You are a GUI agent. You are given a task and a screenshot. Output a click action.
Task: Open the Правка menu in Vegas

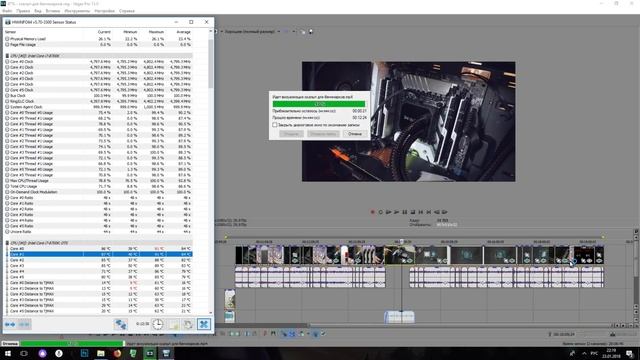coord(23,11)
